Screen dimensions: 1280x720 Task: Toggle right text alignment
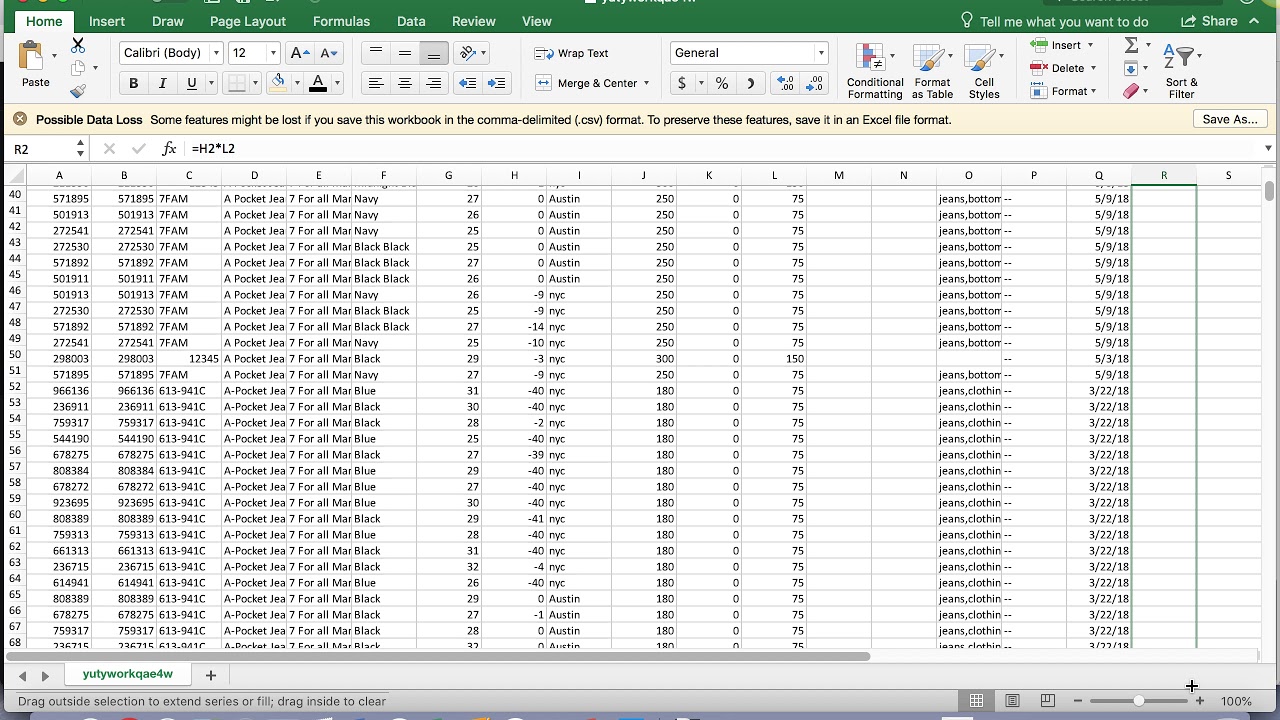pyautogui.click(x=434, y=83)
